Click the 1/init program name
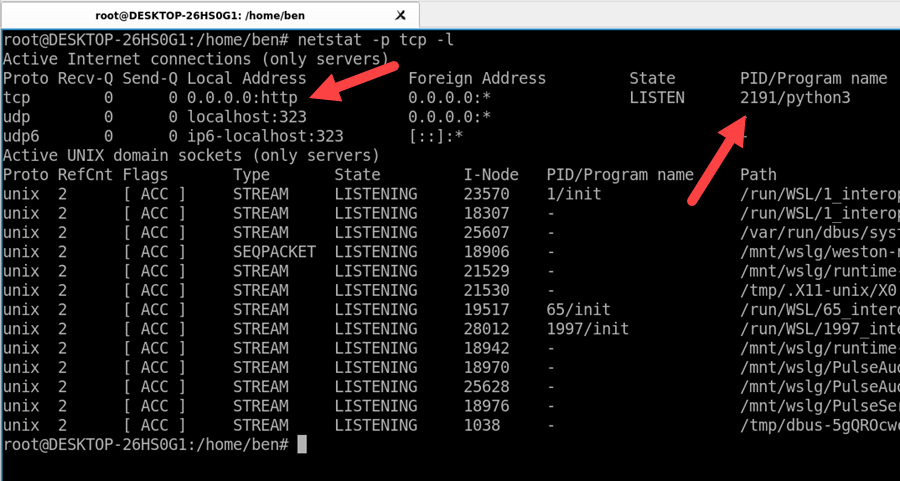The width and height of the screenshot is (900, 481). [x=574, y=194]
